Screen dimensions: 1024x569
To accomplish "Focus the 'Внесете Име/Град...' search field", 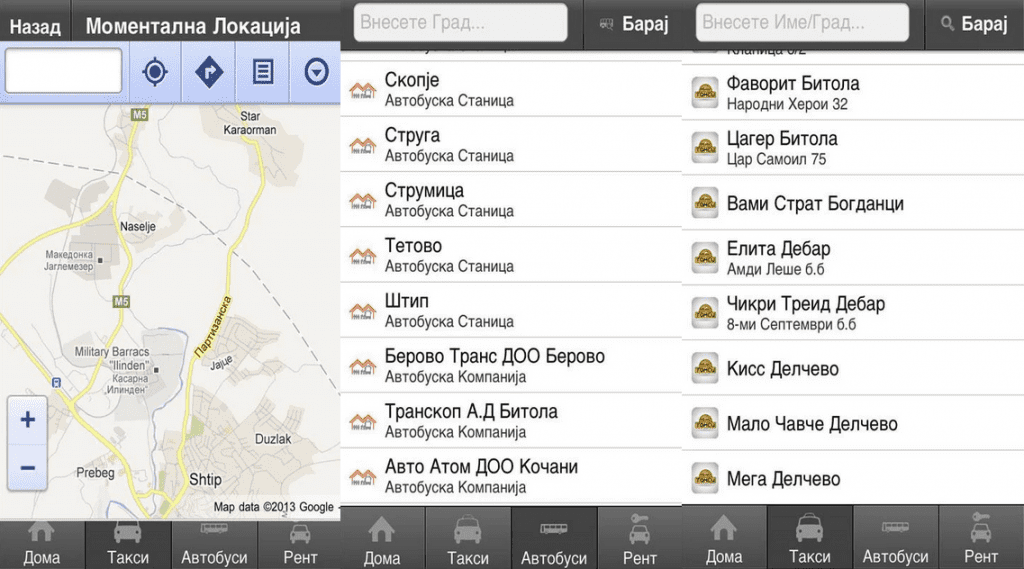I will pyautogui.click(x=803, y=22).
